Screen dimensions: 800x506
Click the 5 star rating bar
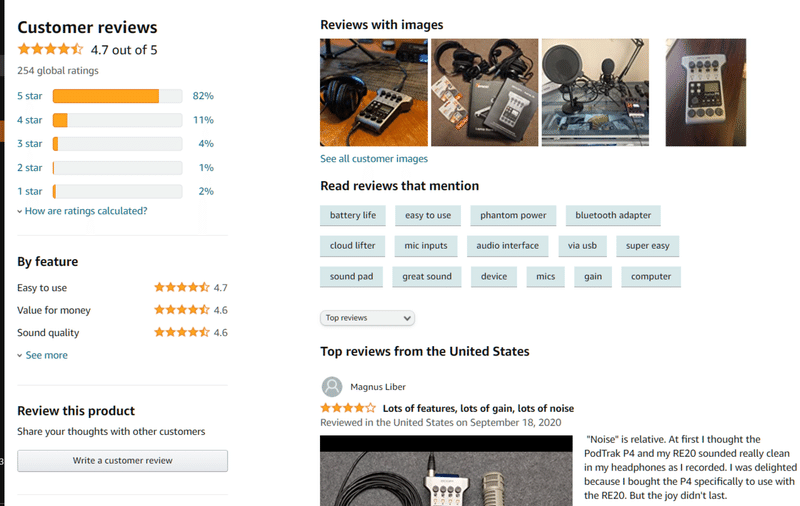click(x=117, y=96)
